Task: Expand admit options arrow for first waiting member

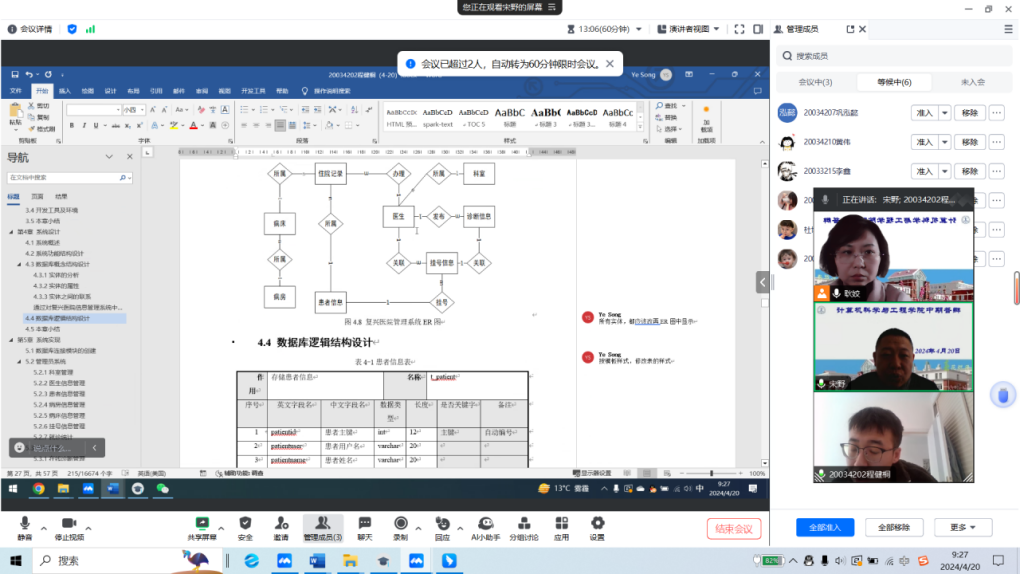Action: point(945,113)
